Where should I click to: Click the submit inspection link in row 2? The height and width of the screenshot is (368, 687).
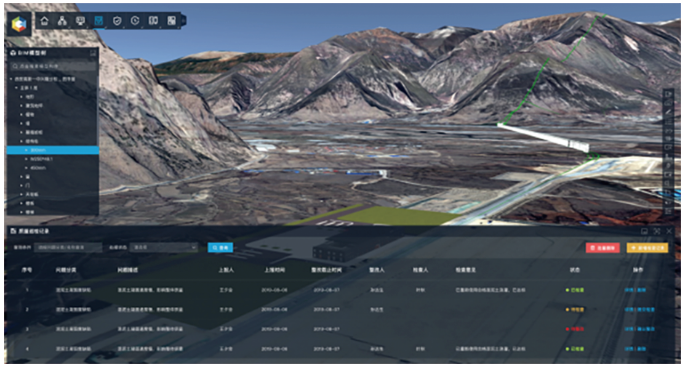point(646,310)
